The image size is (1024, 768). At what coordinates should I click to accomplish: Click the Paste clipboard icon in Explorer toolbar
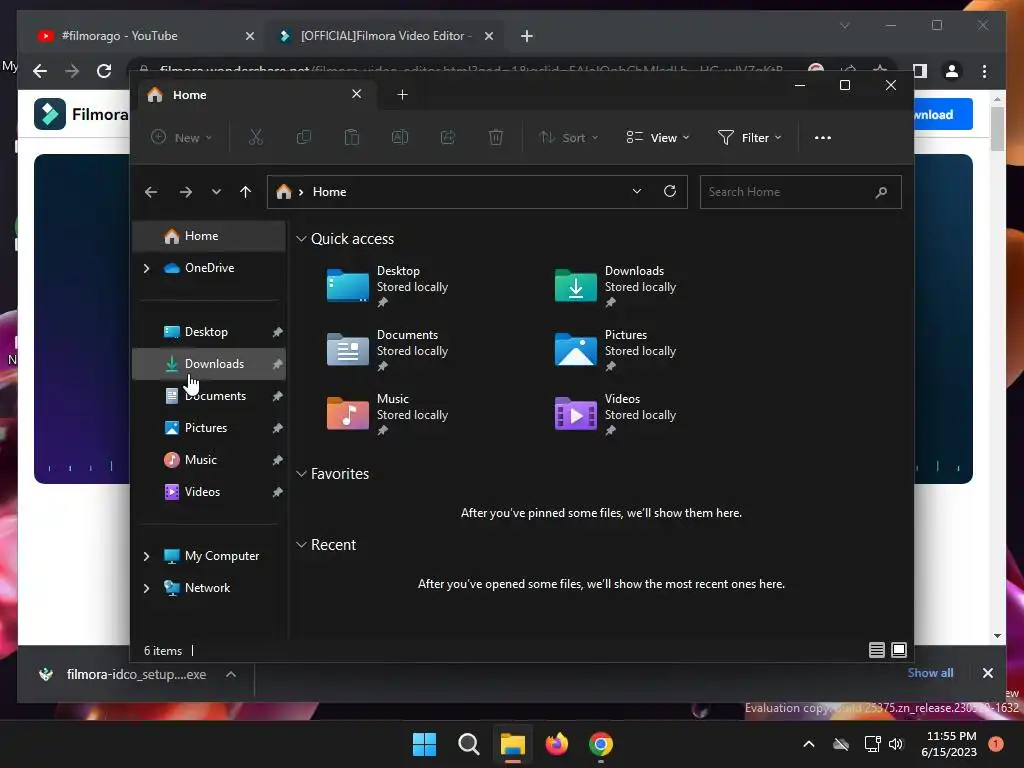pos(351,137)
